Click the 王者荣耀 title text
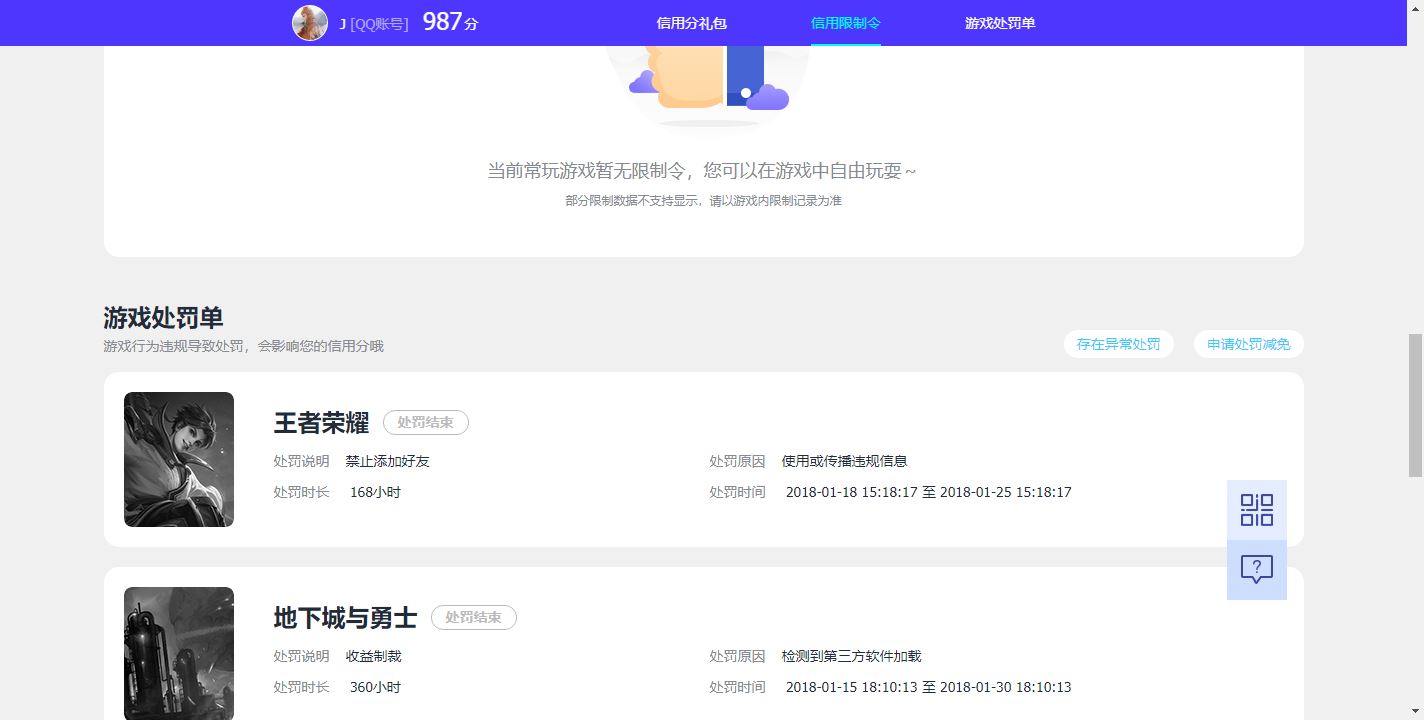 coord(321,423)
